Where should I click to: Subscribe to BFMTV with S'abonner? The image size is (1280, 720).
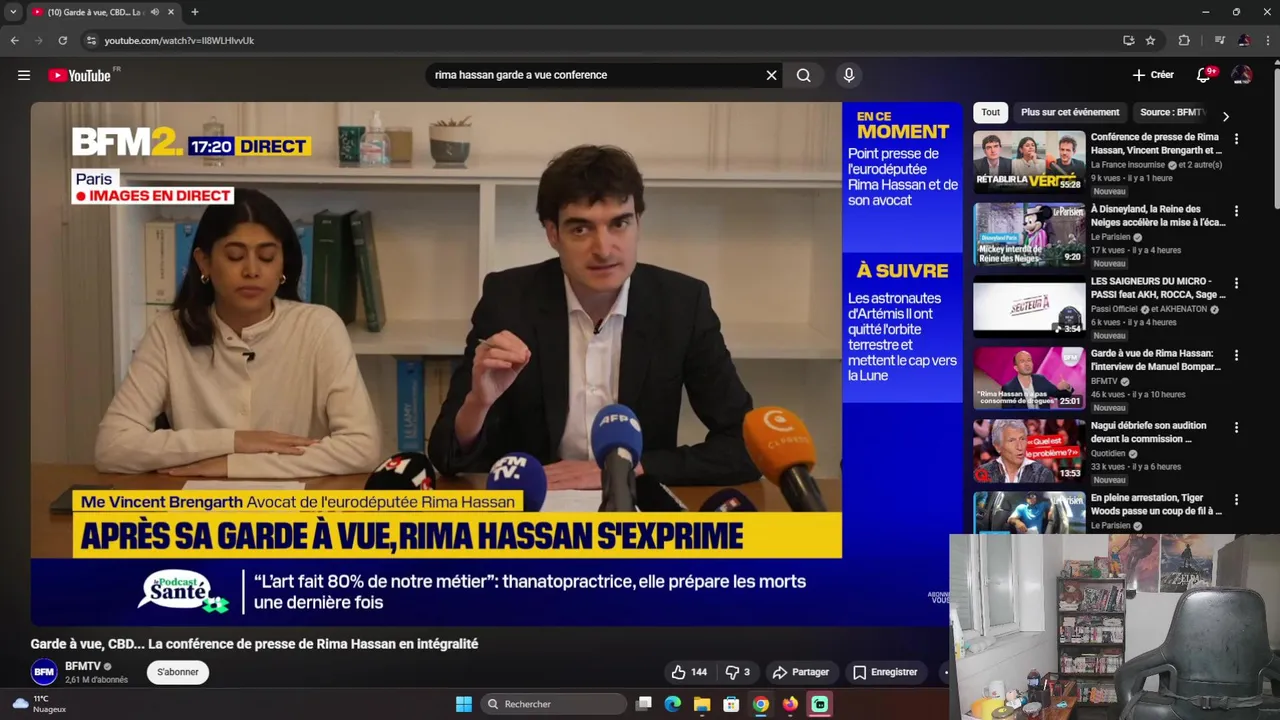[178, 672]
